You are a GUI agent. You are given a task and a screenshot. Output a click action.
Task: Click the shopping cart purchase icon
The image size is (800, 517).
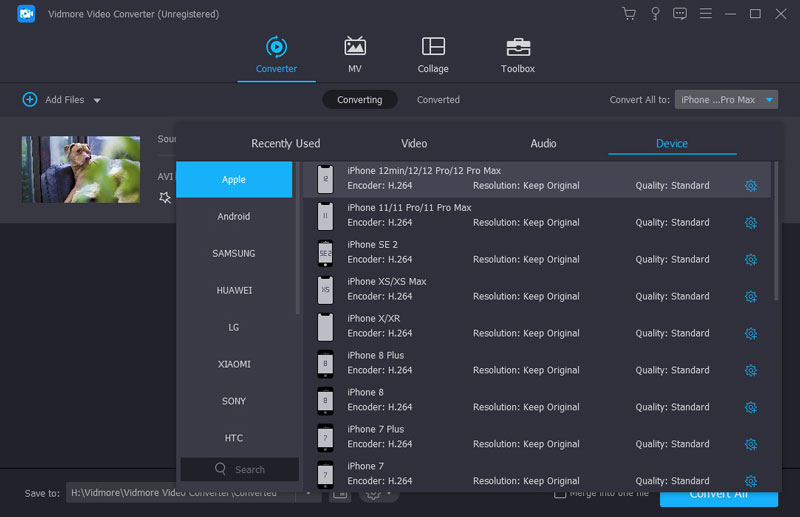pyautogui.click(x=628, y=14)
